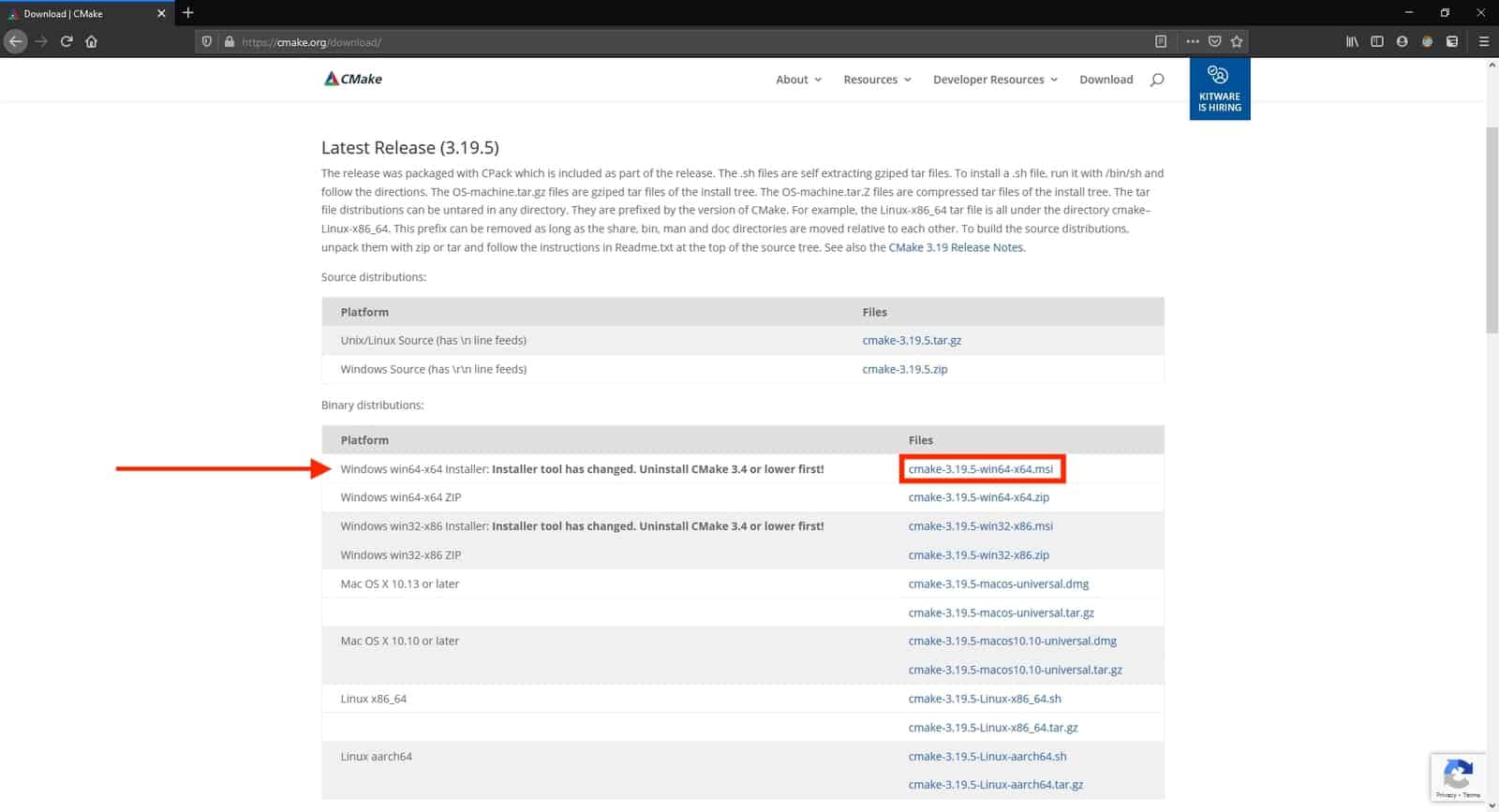The width and height of the screenshot is (1499, 812).
Task: Download cmake-3.19.5-Linux-x86_64.tar.gz
Action: [x=993, y=728]
